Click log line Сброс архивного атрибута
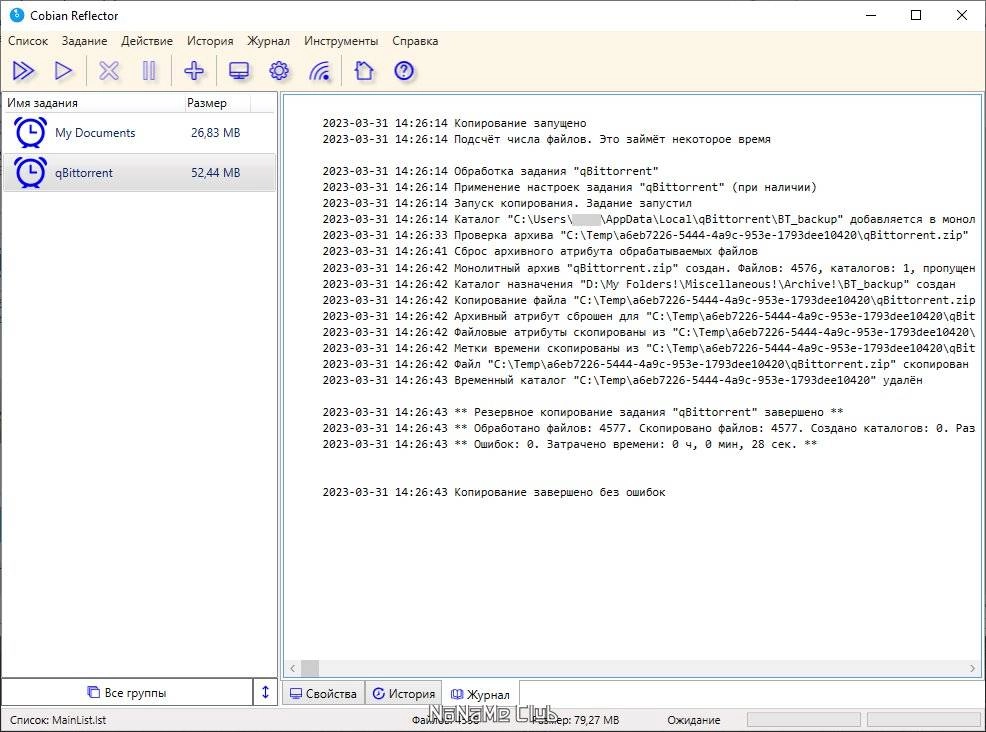986x732 pixels. click(540, 252)
